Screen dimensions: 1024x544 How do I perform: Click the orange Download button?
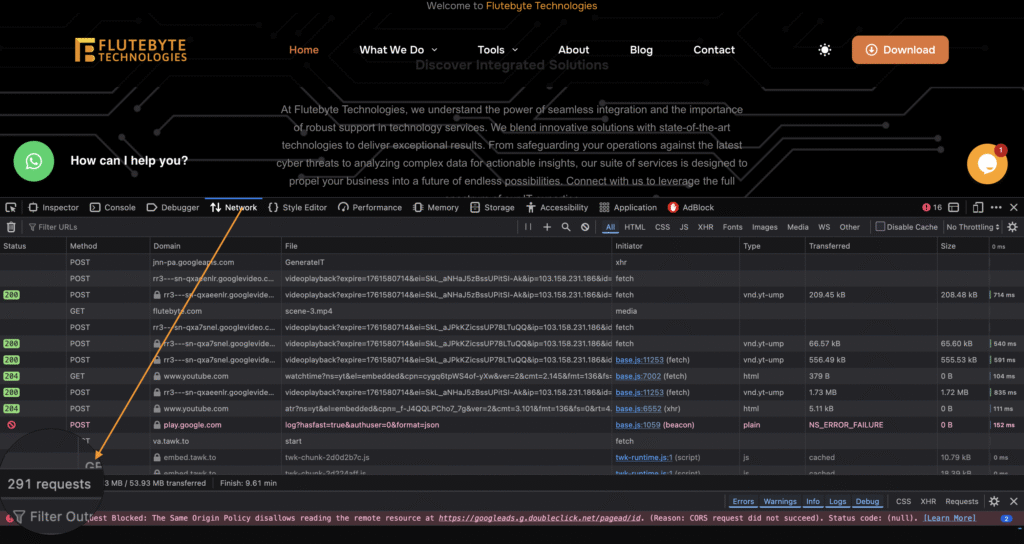(x=900, y=50)
